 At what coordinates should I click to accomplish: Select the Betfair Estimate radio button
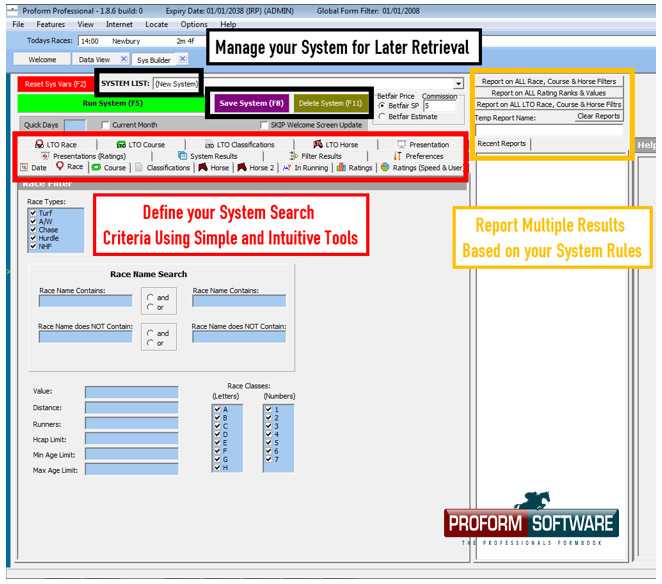382,117
